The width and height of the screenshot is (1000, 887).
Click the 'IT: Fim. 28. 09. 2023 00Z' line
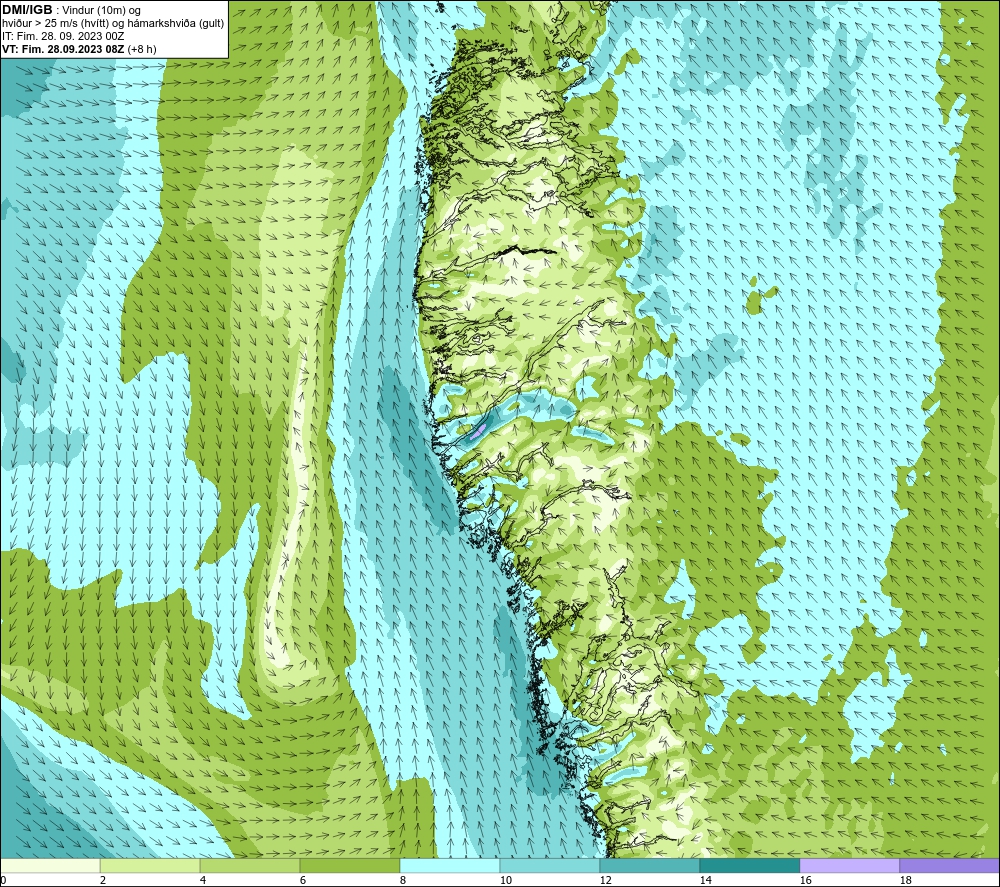tap(61, 36)
